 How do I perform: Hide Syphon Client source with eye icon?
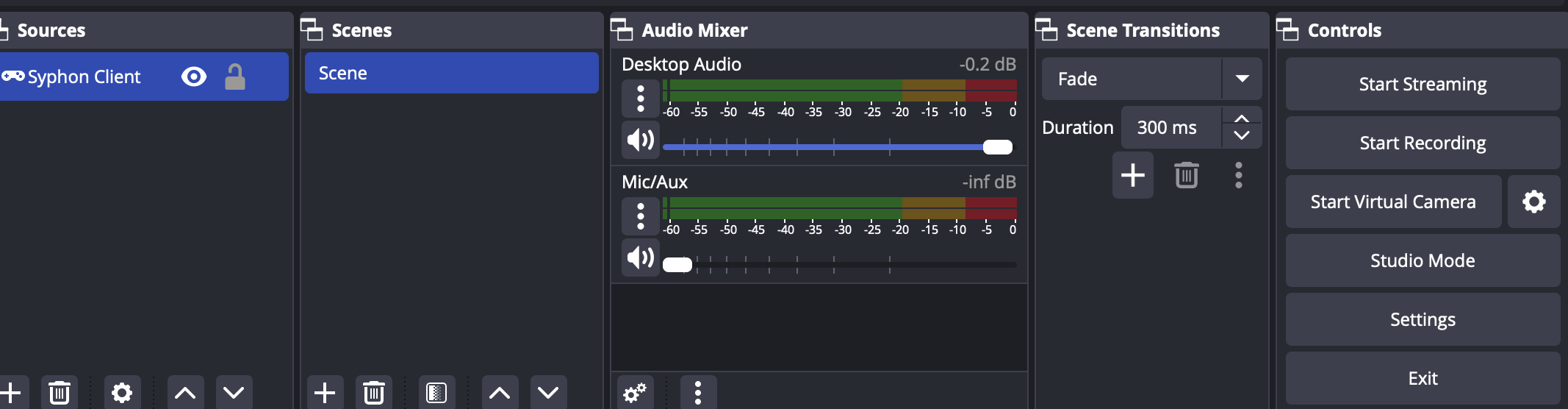[x=194, y=77]
